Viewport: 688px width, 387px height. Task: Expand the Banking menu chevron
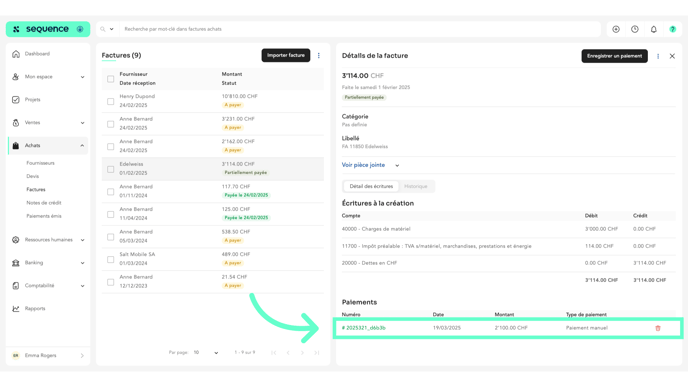(x=82, y=263)
